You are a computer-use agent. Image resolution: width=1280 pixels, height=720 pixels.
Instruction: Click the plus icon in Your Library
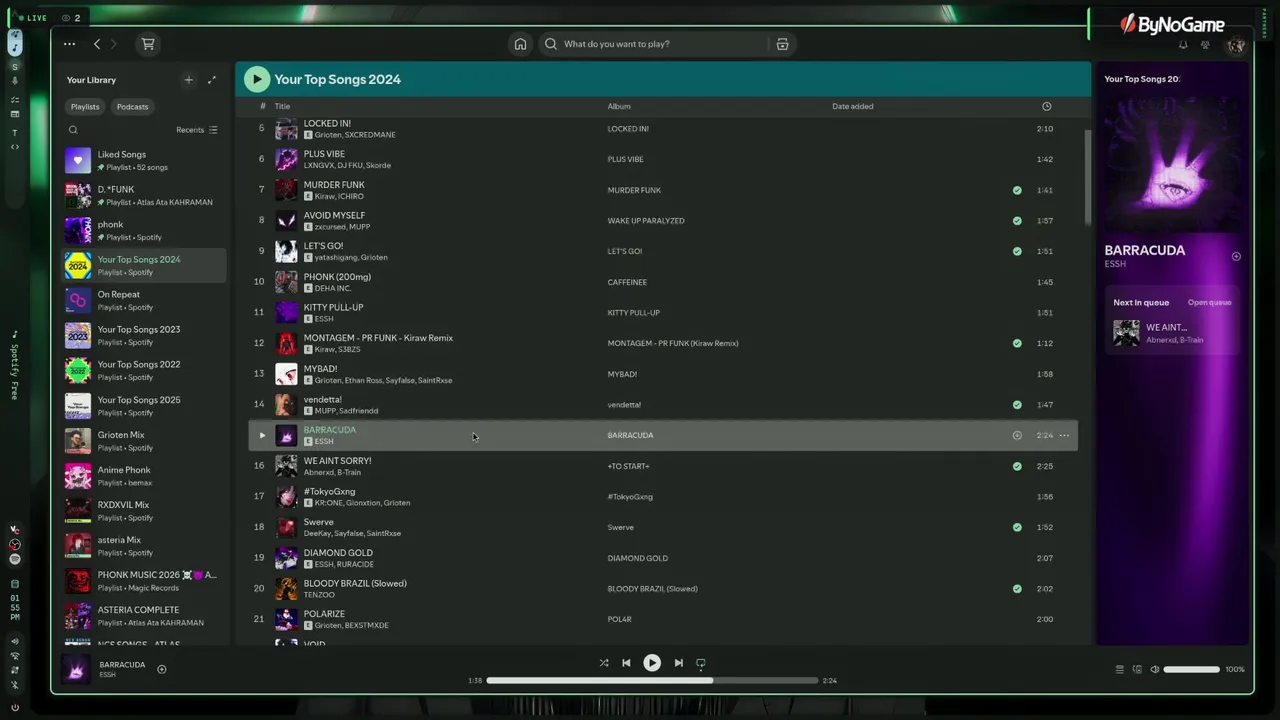(x=188, y=80)
